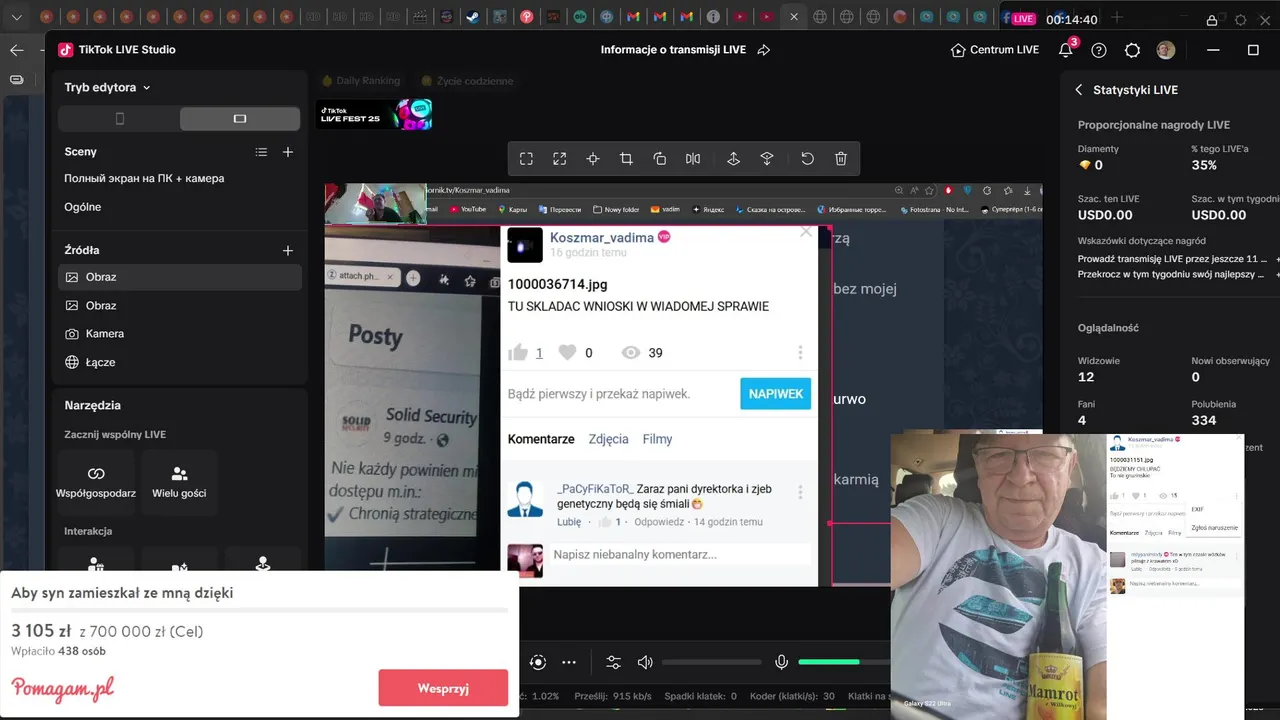1280x720 pixels.
Task: Click the '% tego LIVE'a' value 35%
Action: [x=1204, y=165]
